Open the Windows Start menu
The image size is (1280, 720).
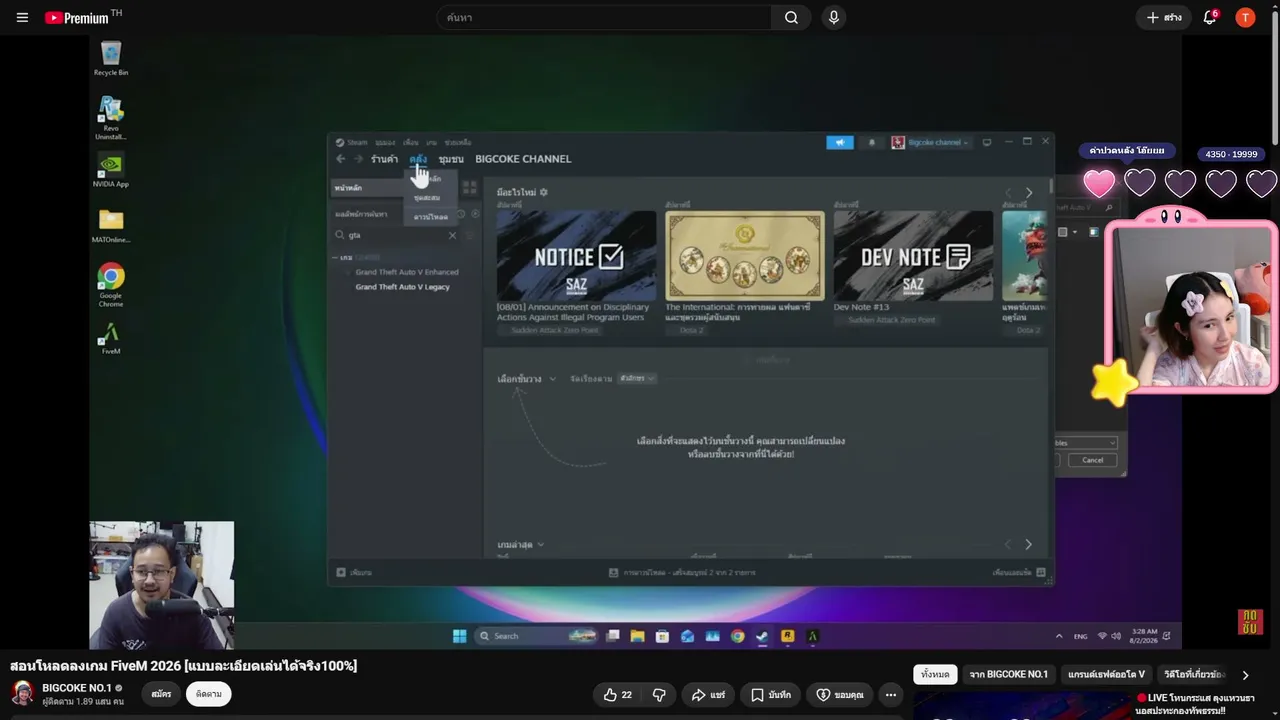(459, 636)
